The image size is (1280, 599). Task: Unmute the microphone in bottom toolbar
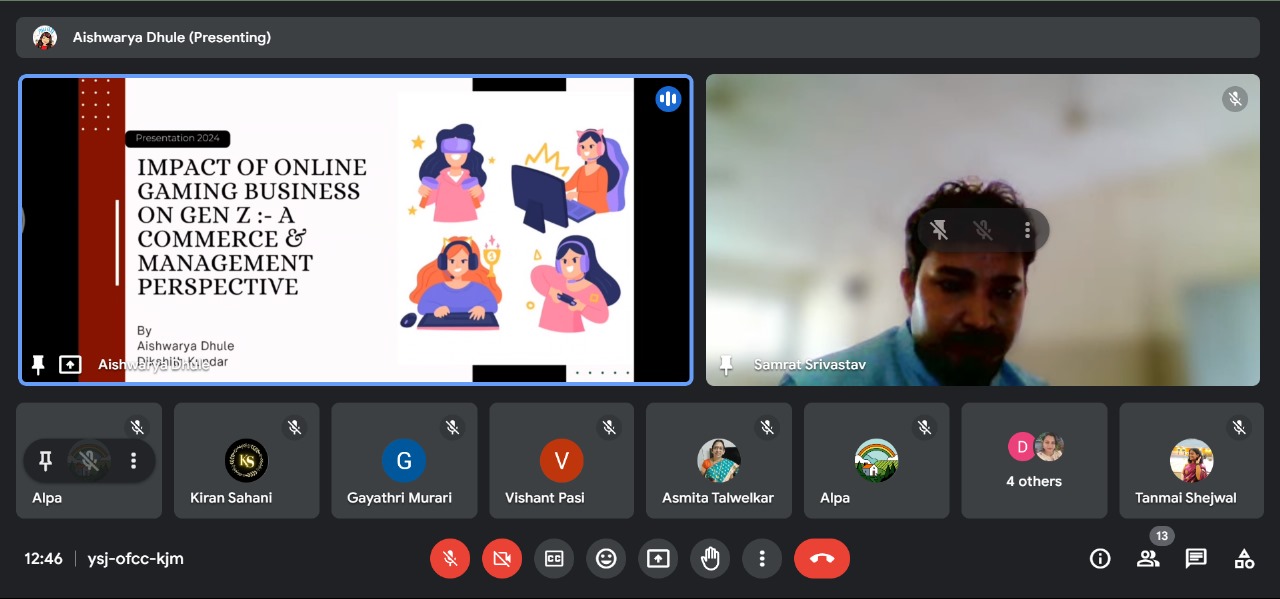tap(450, 559)
